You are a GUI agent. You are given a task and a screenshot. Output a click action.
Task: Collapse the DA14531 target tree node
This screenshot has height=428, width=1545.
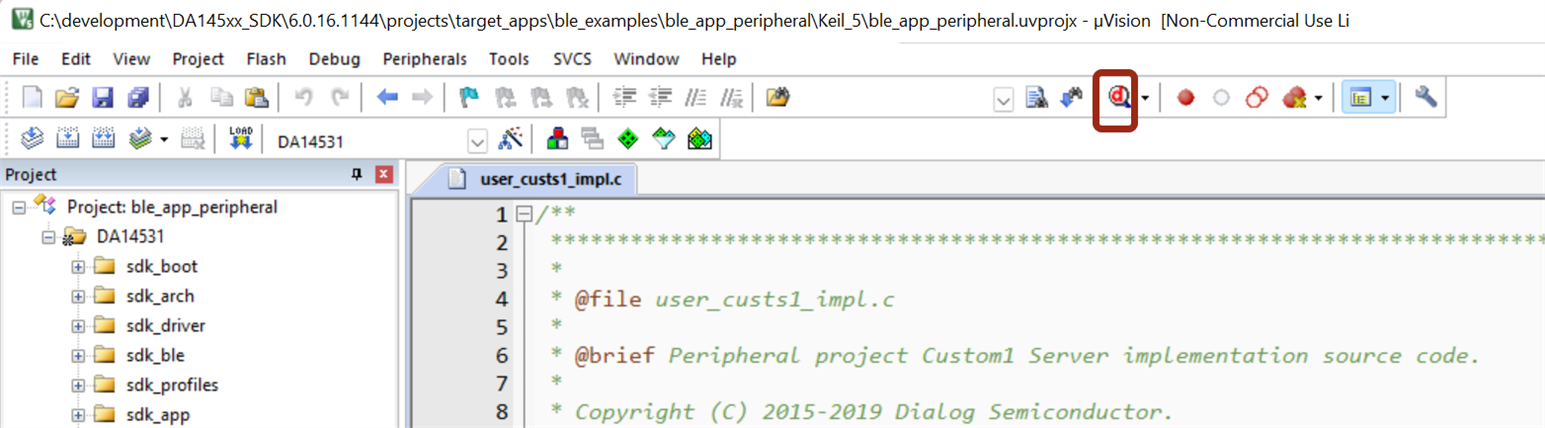pos(48,237)
